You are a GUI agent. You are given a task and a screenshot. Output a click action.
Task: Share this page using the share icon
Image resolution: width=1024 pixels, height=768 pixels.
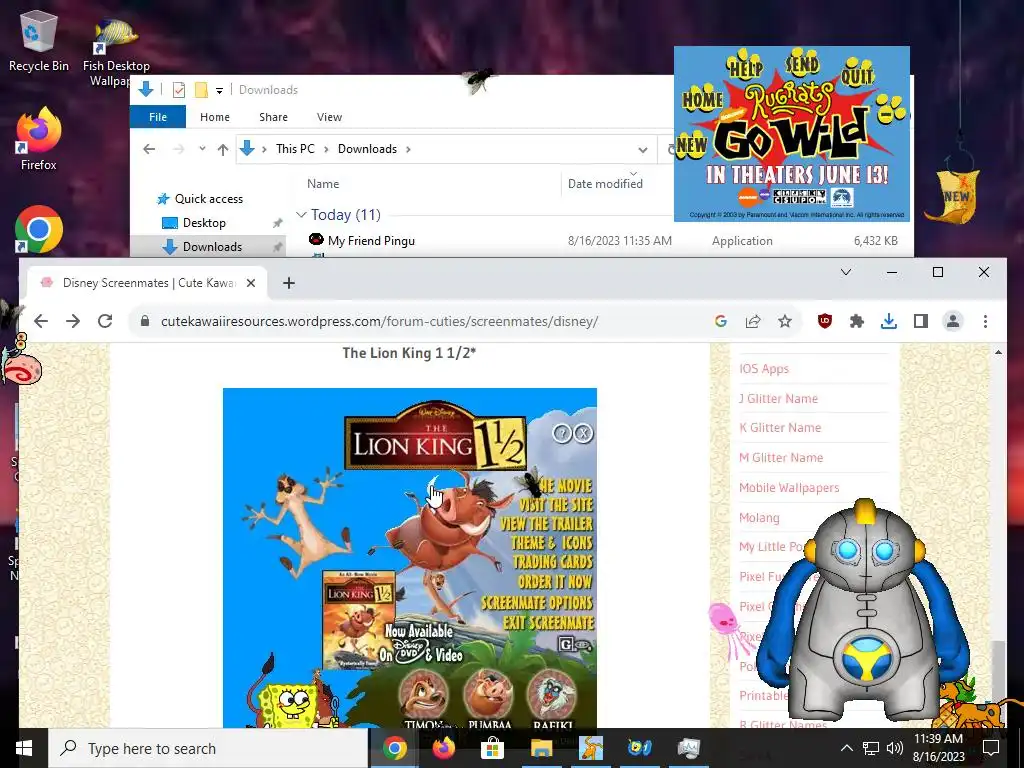point(753,321)
